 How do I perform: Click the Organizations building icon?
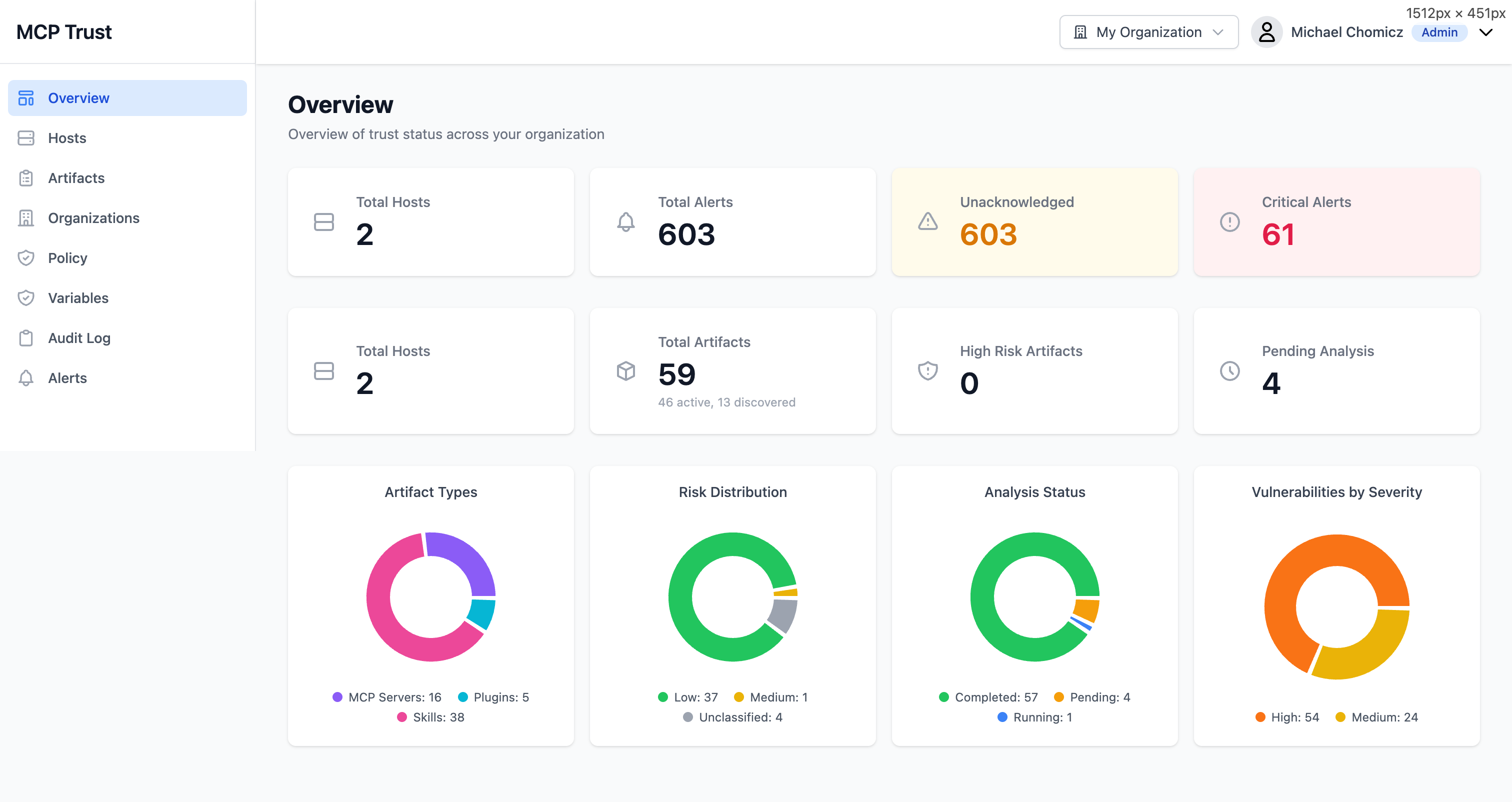(26, 218)
